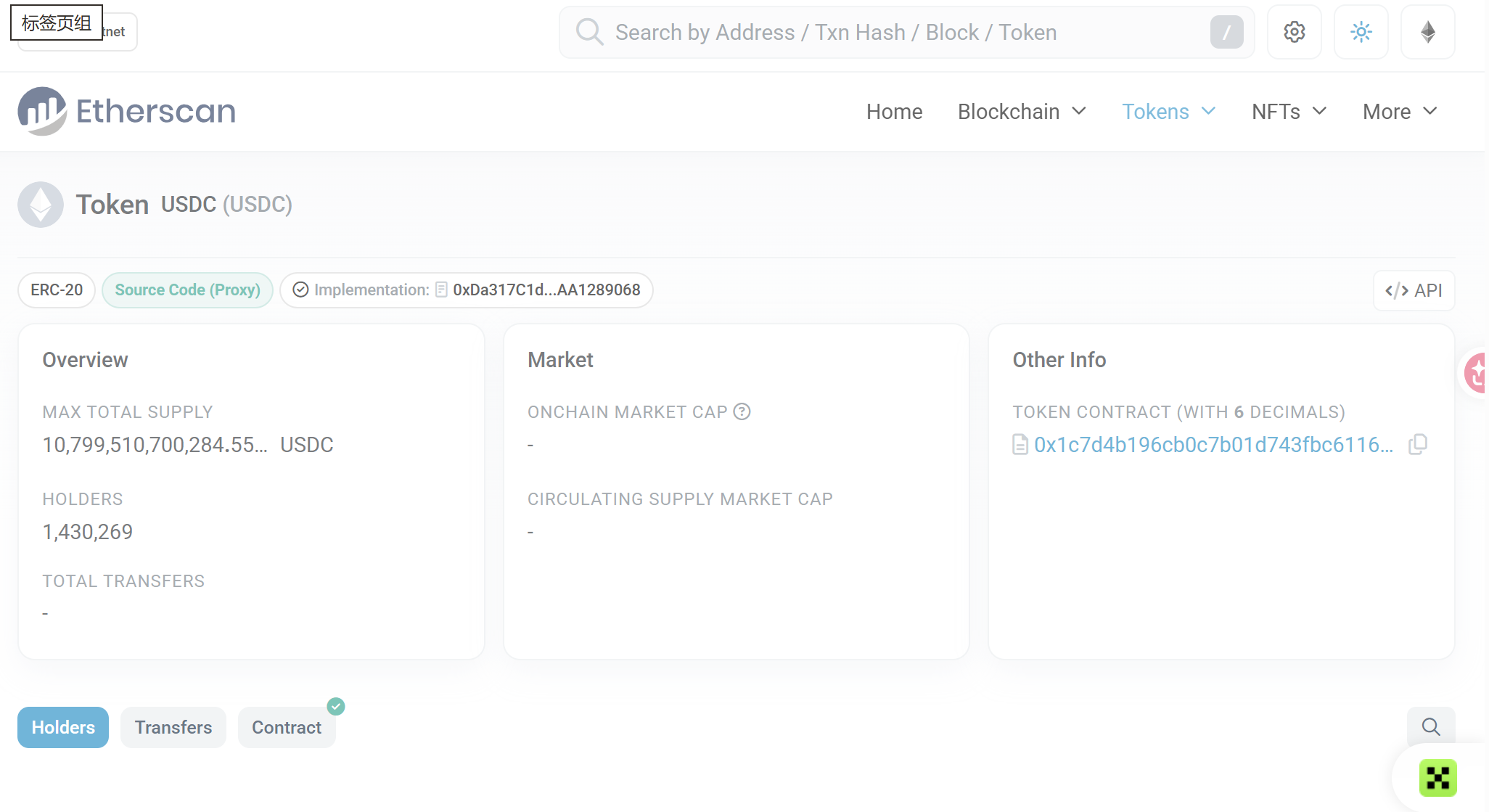Open the Source Code (Proxy) badge
The image size is (1489, 812).
click(x=187, y=290)
